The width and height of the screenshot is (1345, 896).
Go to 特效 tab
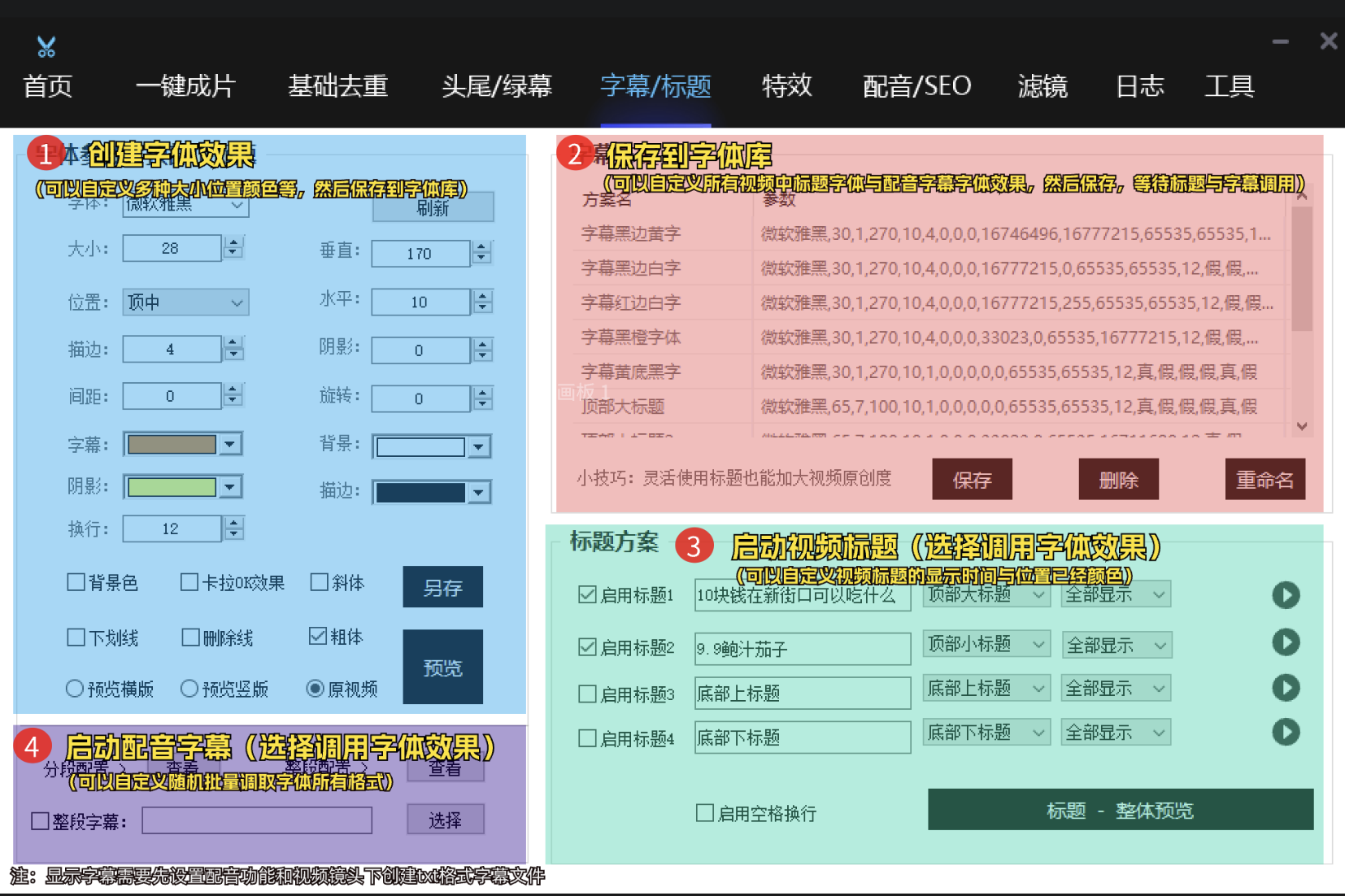click(x=786, y=85)
